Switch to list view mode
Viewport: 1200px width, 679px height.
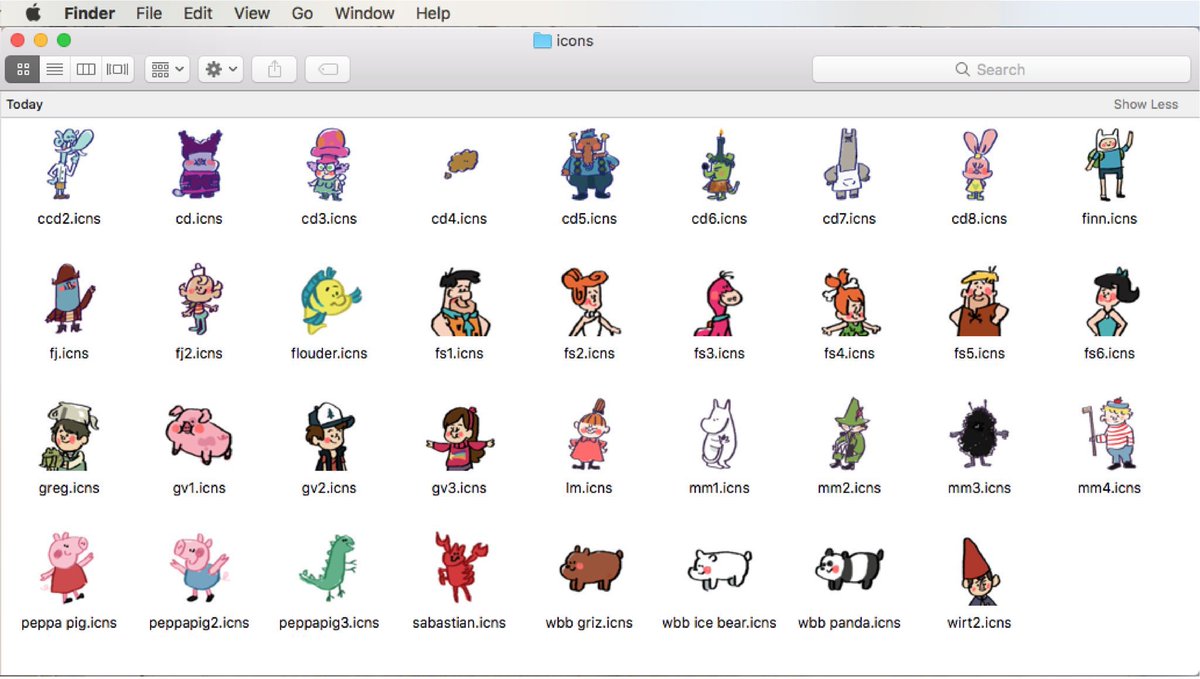click(55, 69)
